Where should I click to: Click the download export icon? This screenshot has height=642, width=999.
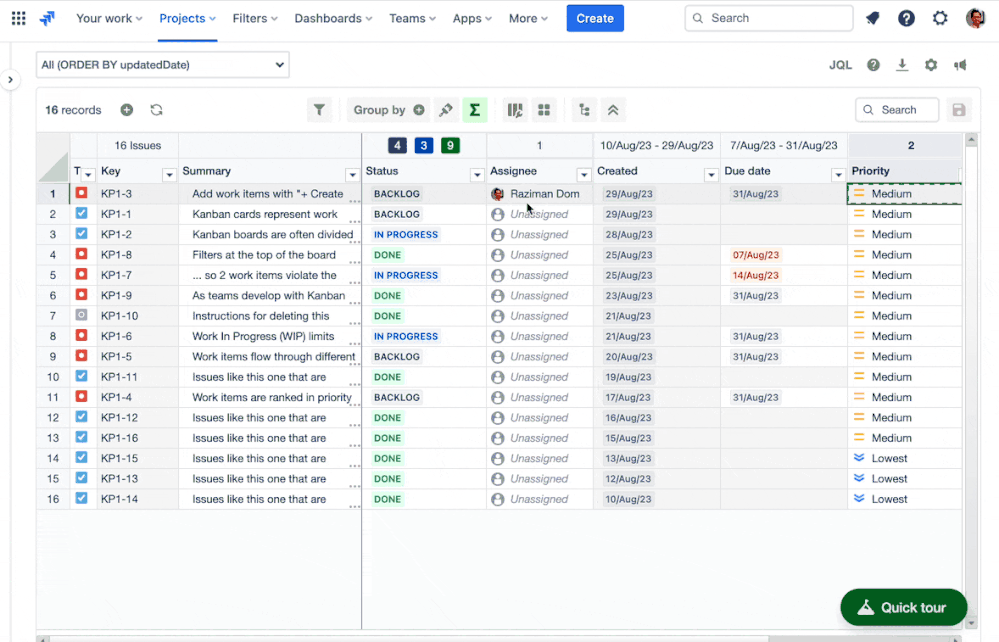(x=902, y=65)
